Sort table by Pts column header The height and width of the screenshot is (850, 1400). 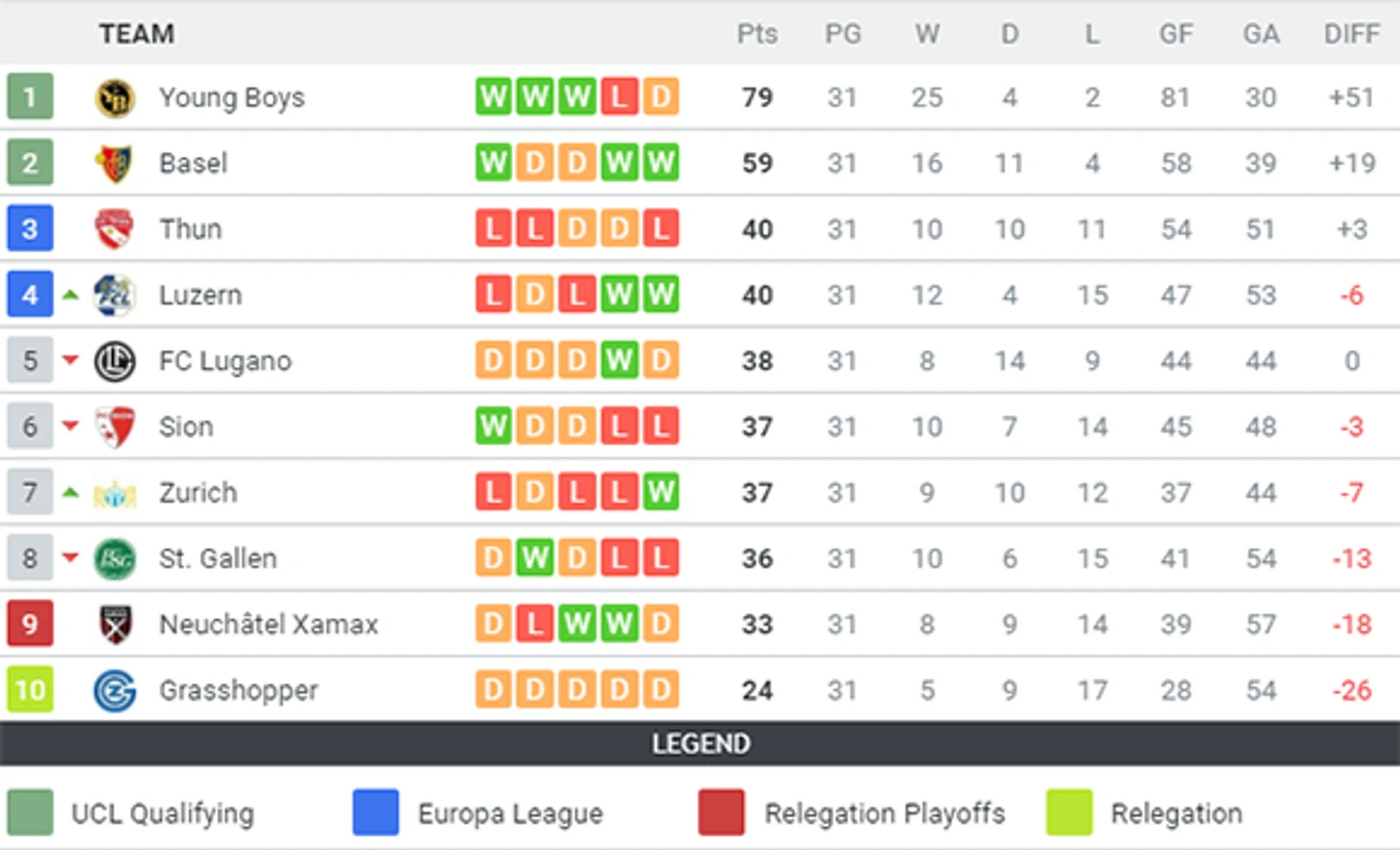pos(757,35)
